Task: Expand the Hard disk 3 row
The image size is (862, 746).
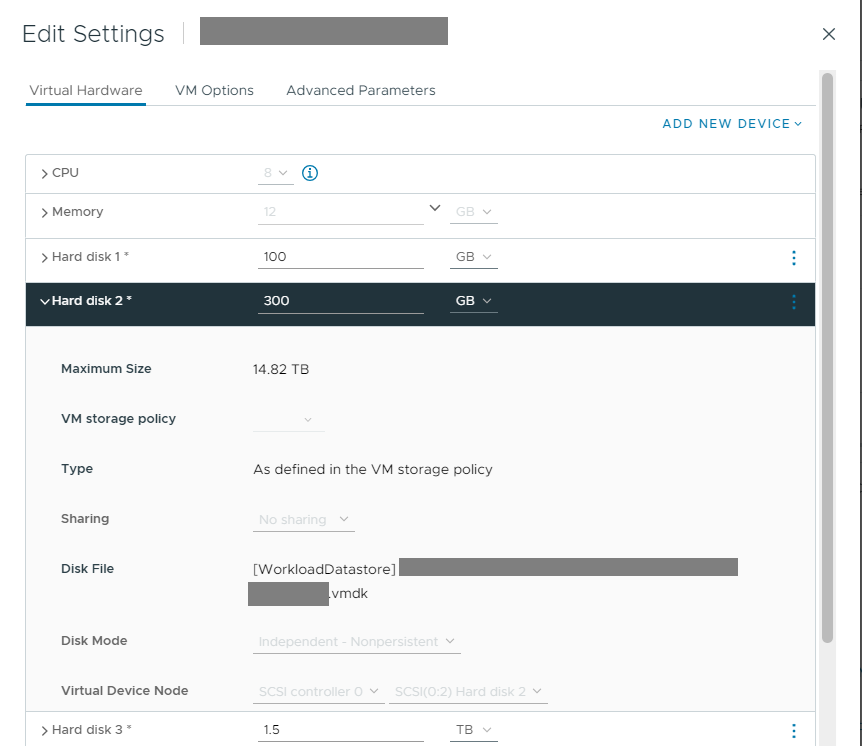Action: 45,731
